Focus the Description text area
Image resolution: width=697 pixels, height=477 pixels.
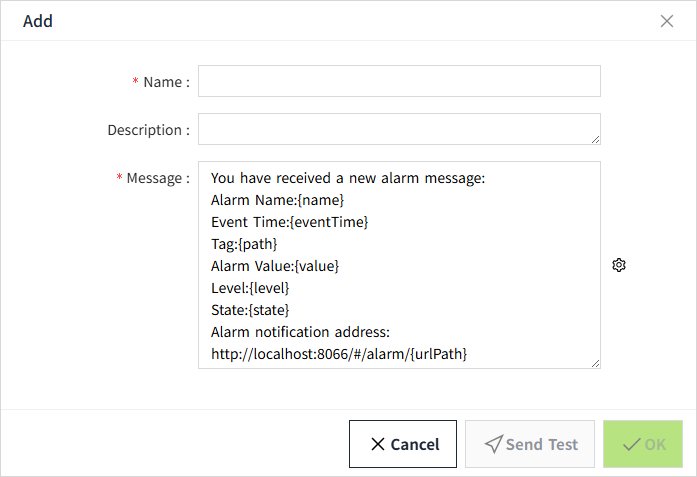(399, 129)
